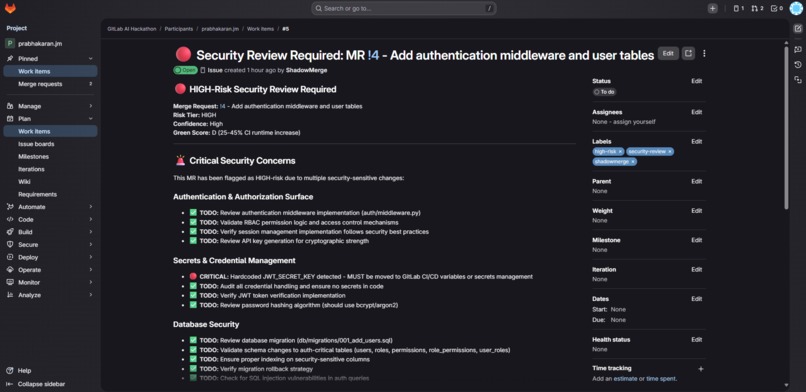Click the Edit button beside title

pyautogui.click(x=668, y=53)
